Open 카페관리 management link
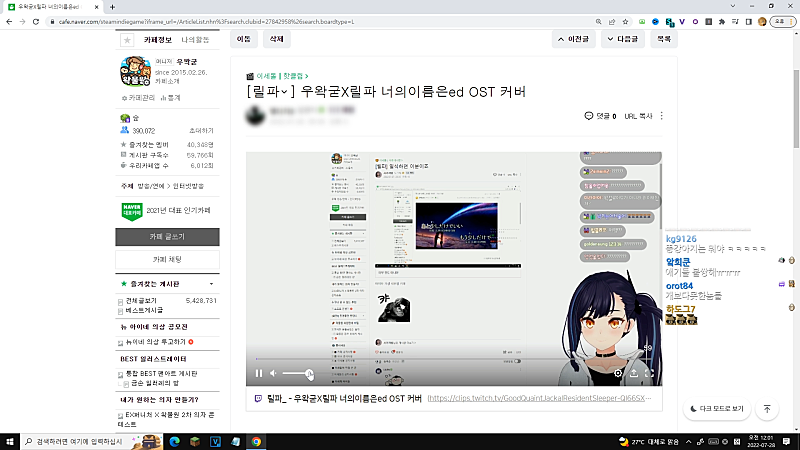Image resolution: width=800 pixels, height=450 pixels. (138, 98)
